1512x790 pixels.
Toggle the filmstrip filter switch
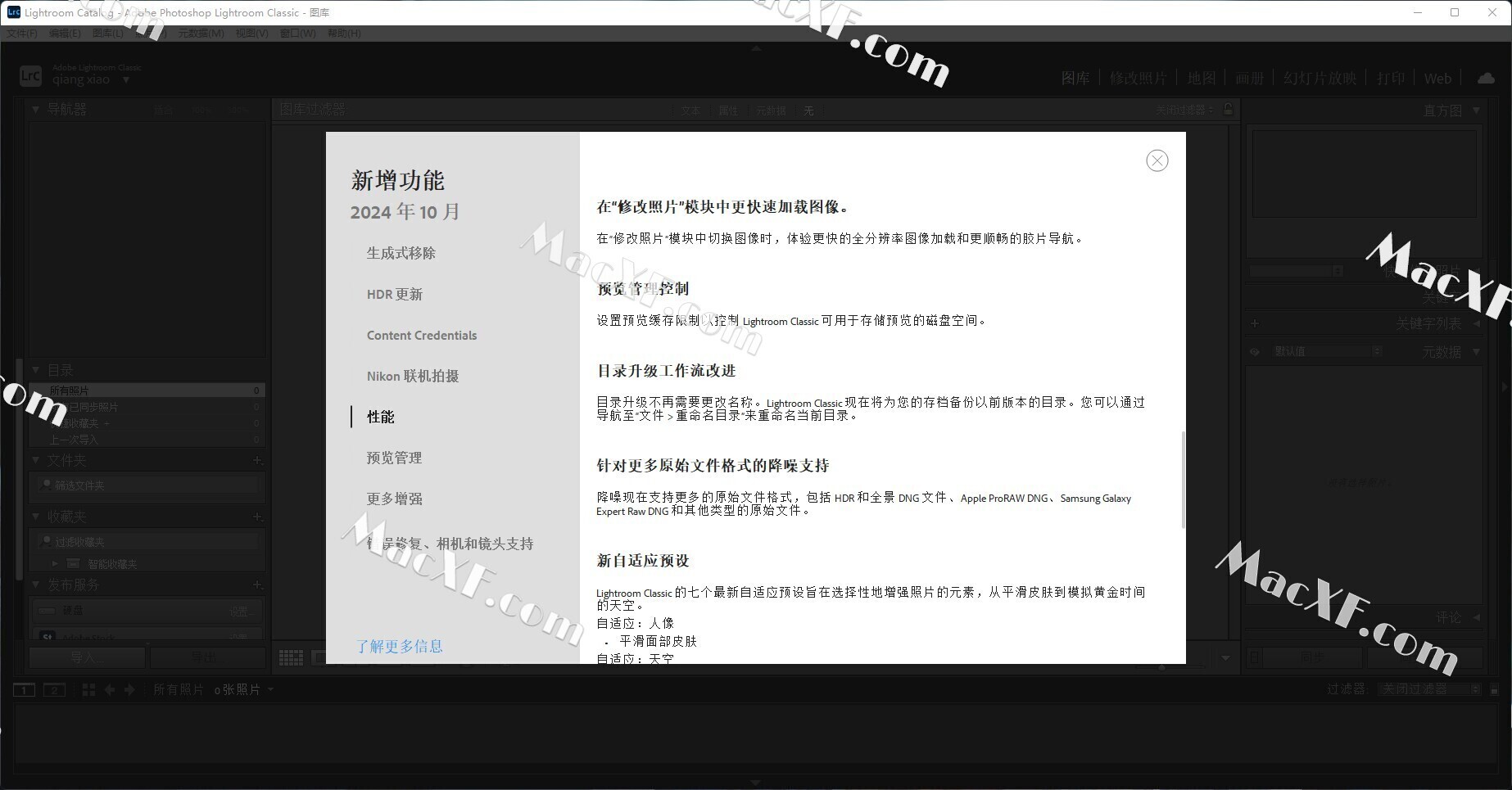pos(1494,690)
